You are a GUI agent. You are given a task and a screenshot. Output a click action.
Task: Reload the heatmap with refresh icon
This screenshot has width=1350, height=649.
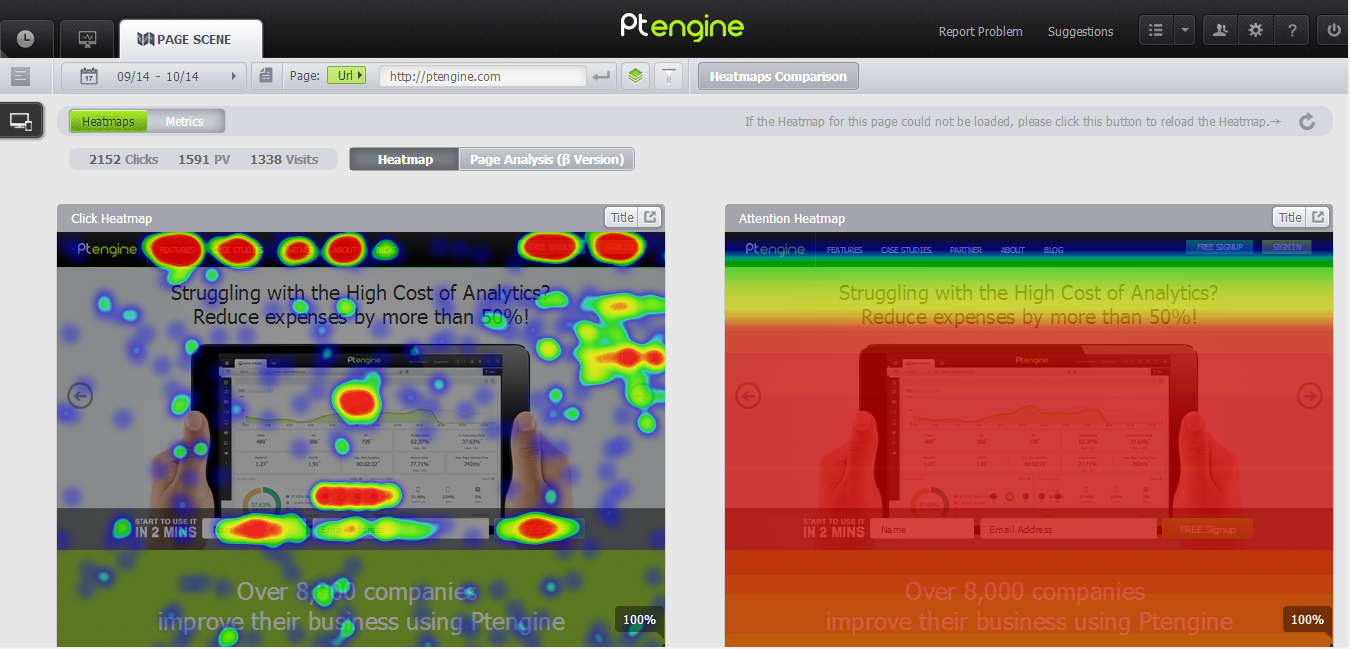(x=1307, y=122)
